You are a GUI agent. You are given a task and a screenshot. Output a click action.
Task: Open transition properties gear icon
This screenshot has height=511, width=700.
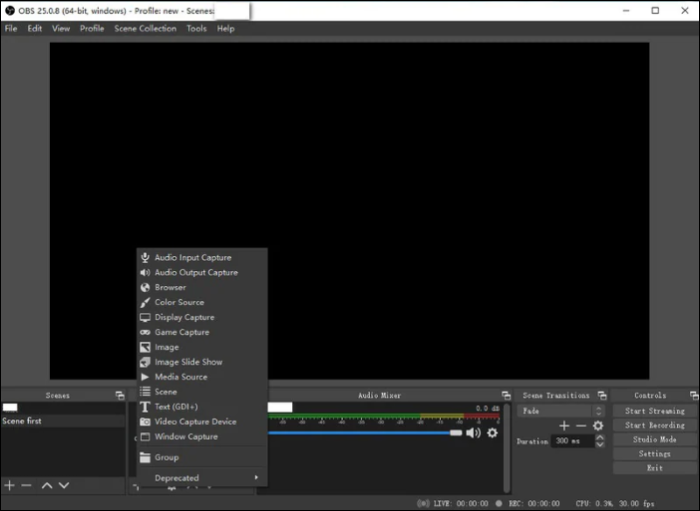(598, 426)
